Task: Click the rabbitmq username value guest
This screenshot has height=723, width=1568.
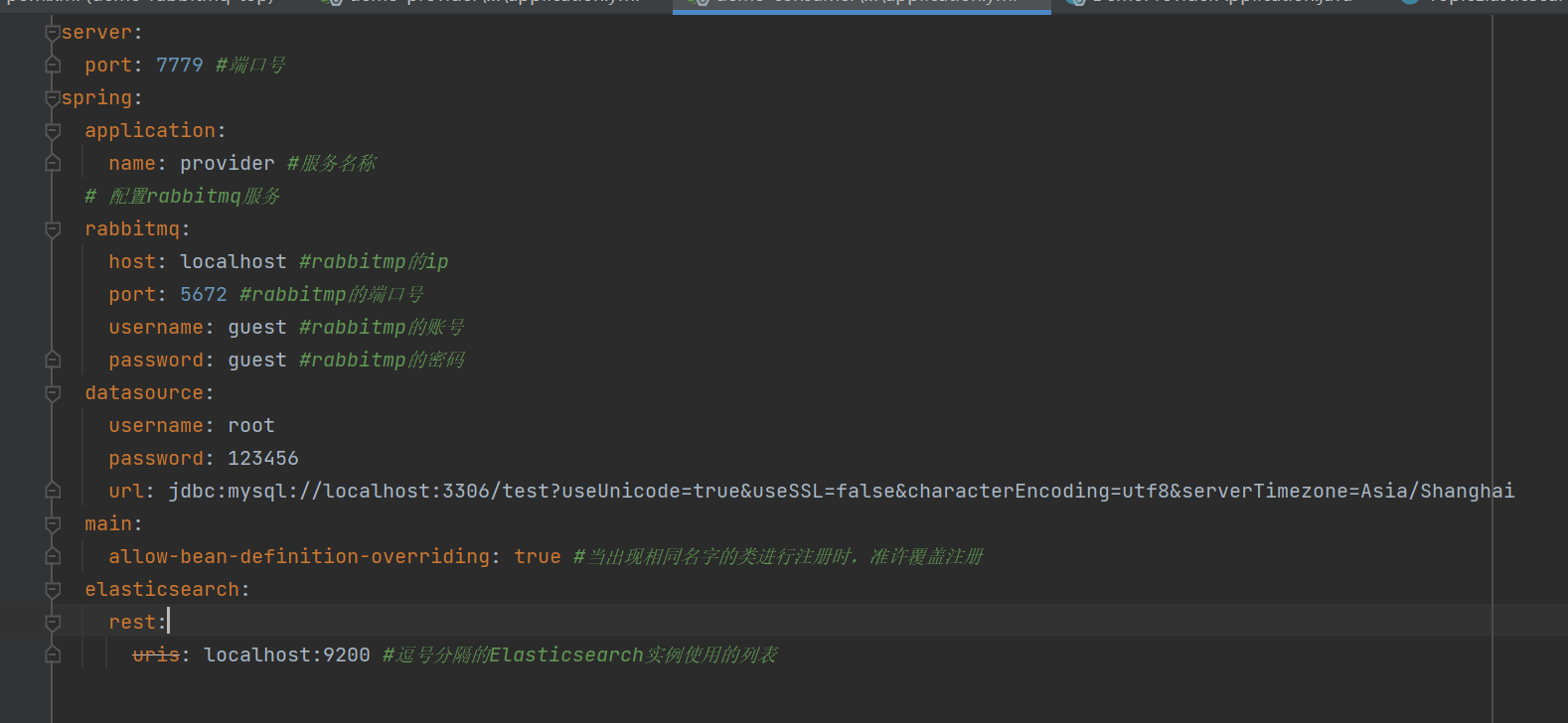Action: click(257, 328)
